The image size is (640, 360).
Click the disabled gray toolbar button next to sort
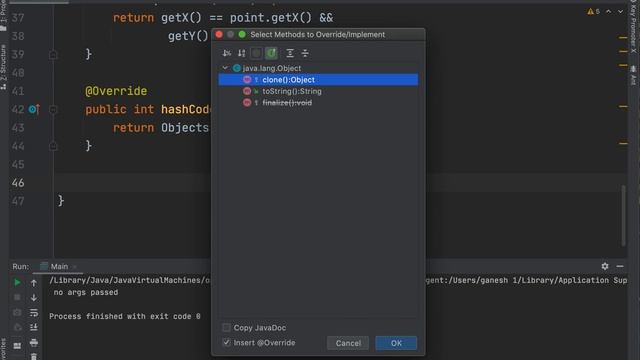pyautogui.click(x=256, y=53)
